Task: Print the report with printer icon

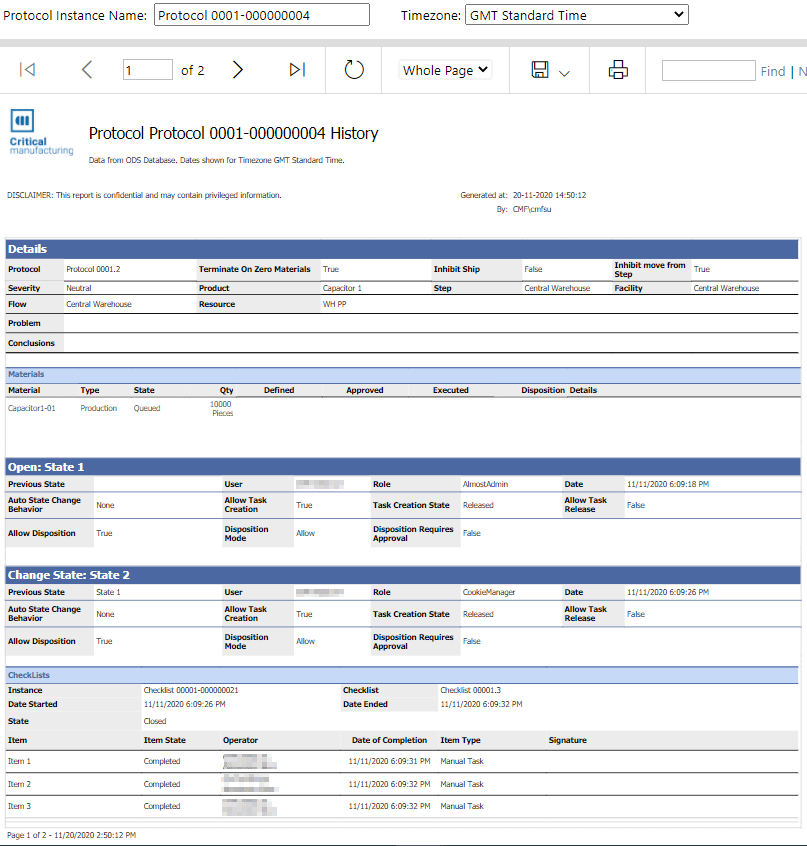Action: click(x=618, y=70)
